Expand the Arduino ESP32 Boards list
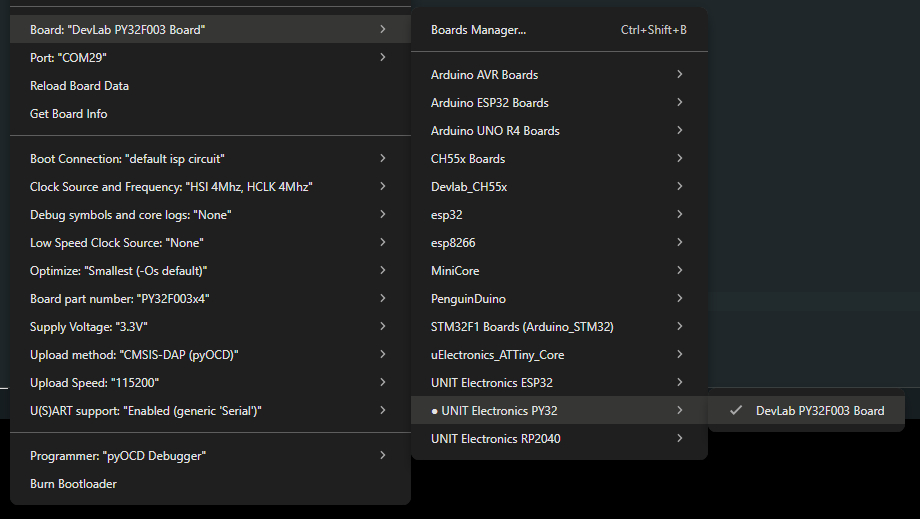 click(489, 103)
